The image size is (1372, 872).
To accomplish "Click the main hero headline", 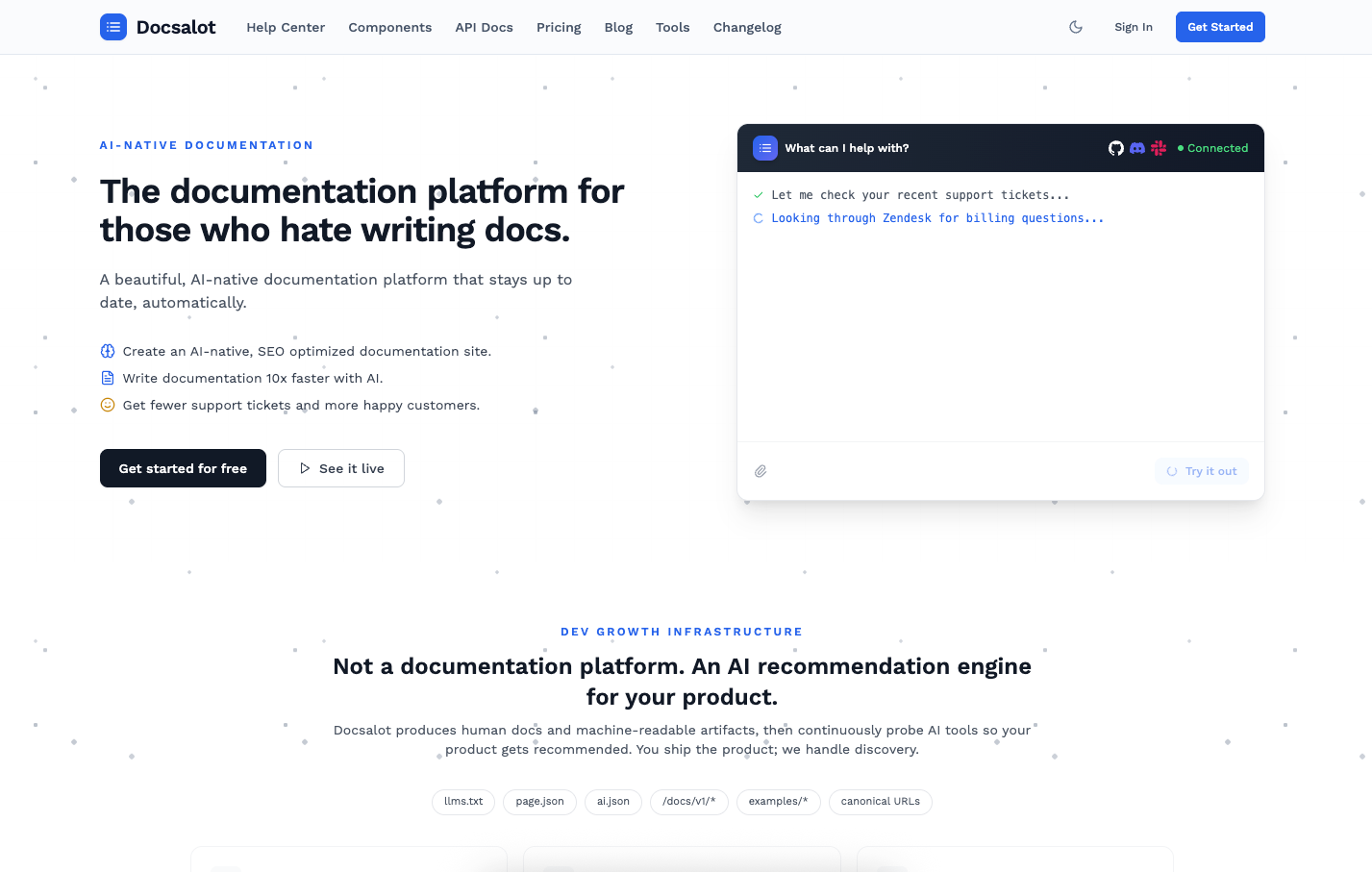I will click(x=362, y=211).
